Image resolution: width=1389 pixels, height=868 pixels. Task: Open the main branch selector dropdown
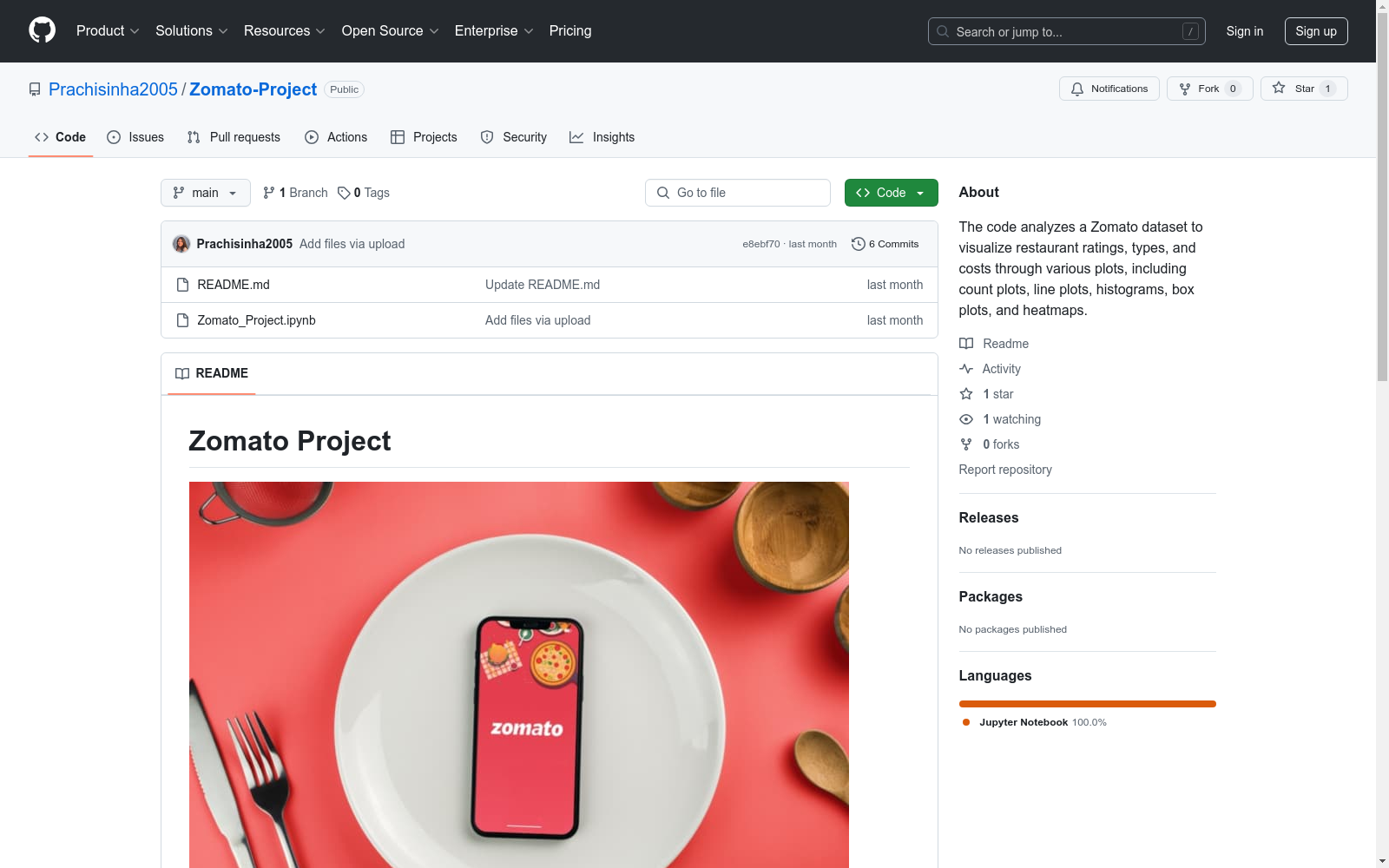coord(206,193)
